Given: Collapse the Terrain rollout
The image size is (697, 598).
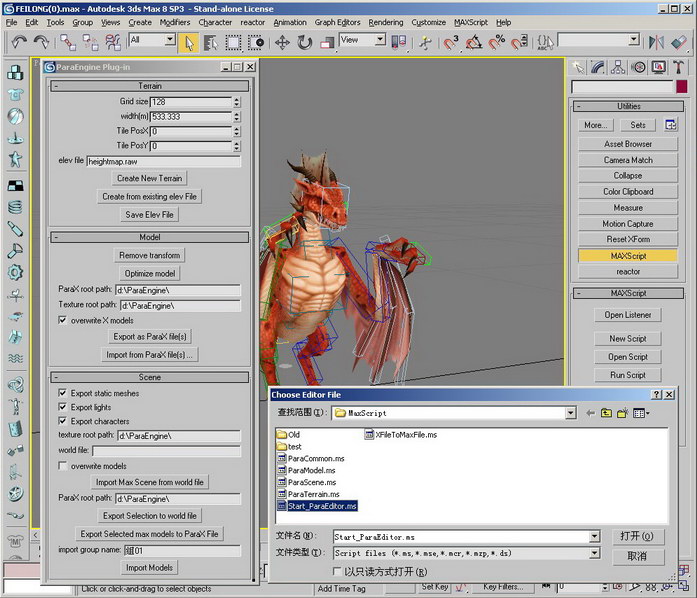Looking at the screenshot, I should pyautogui.click(x=149, y=86).
